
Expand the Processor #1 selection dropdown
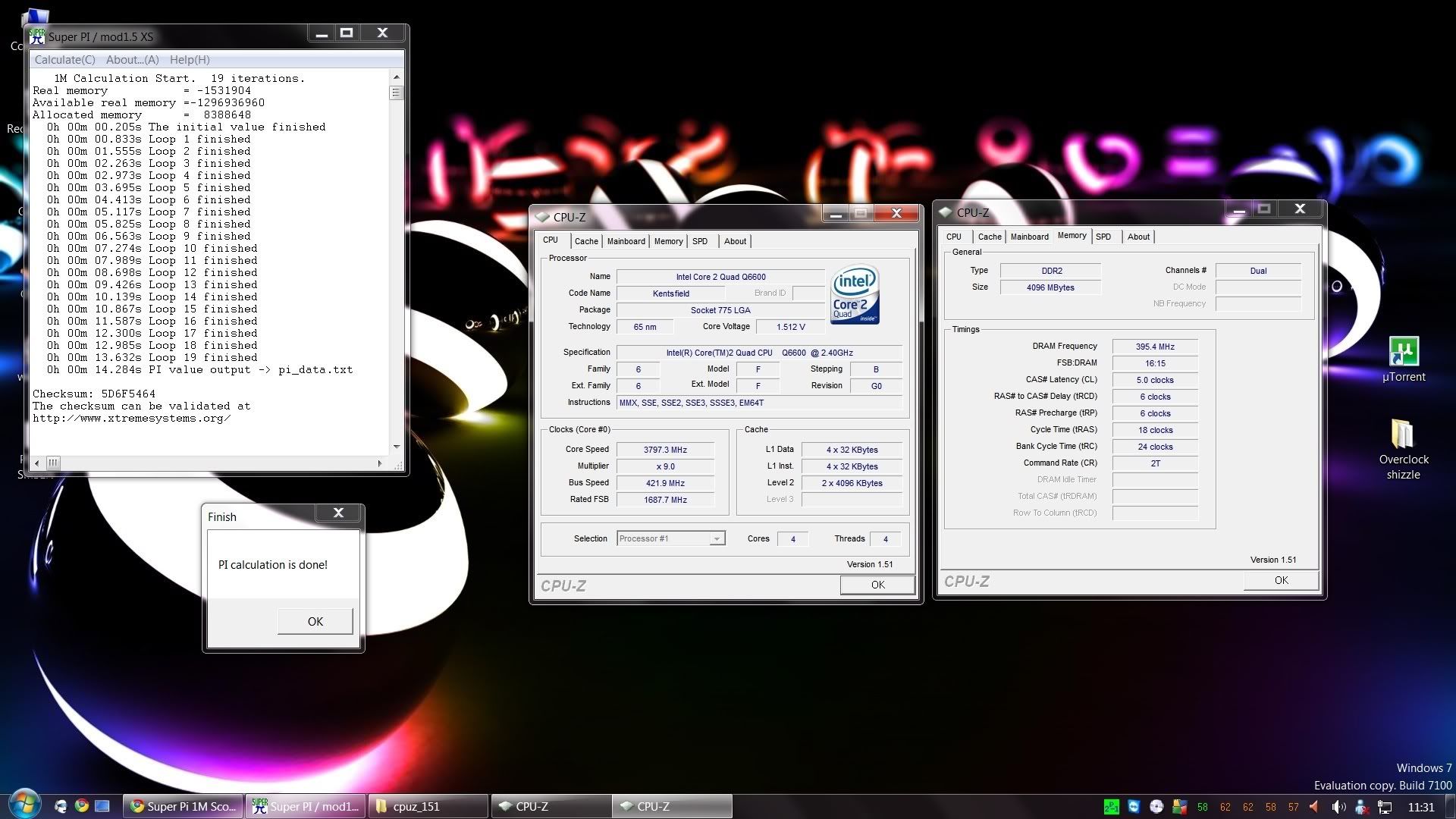pyautogui.click(x=716, y=538)
